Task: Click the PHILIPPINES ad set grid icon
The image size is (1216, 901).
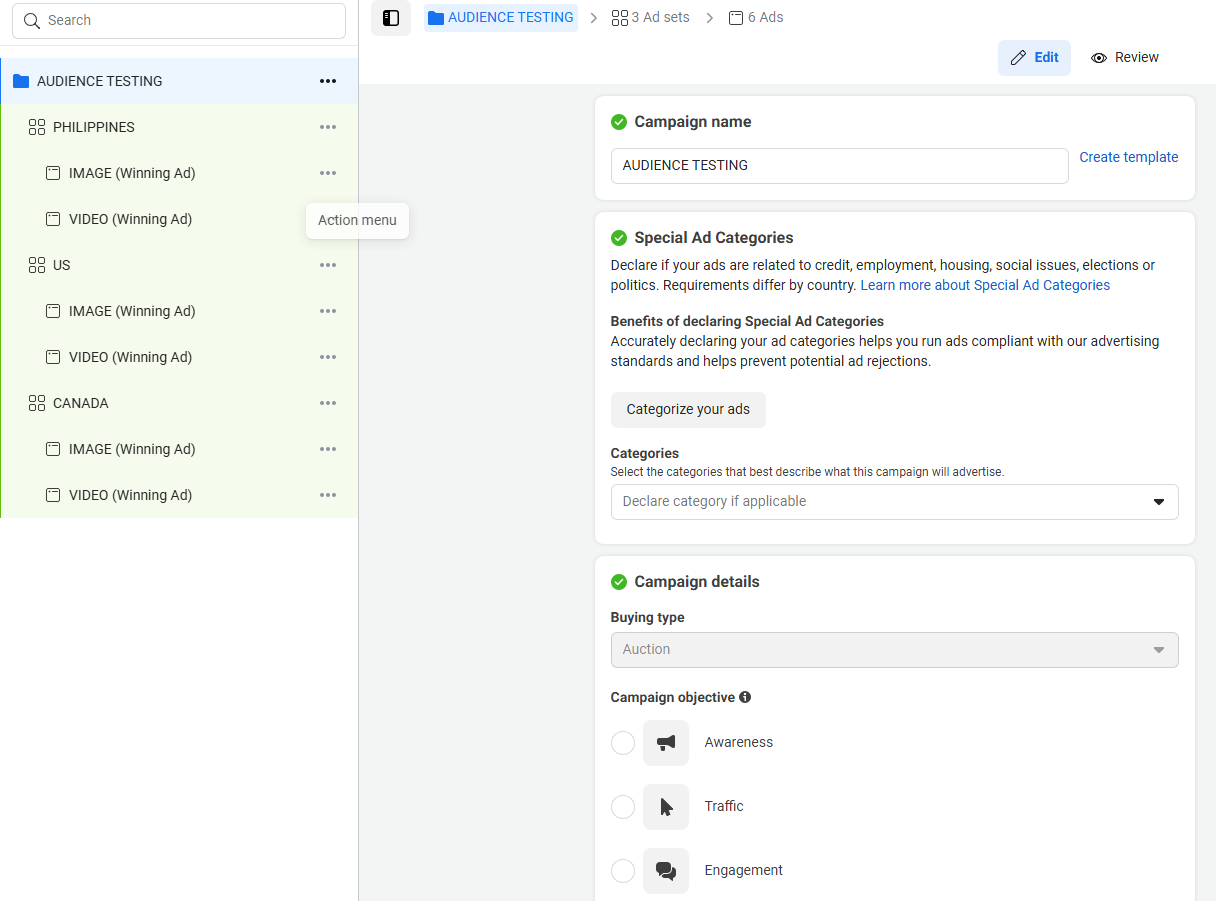Action: click(x=37, y=127)
